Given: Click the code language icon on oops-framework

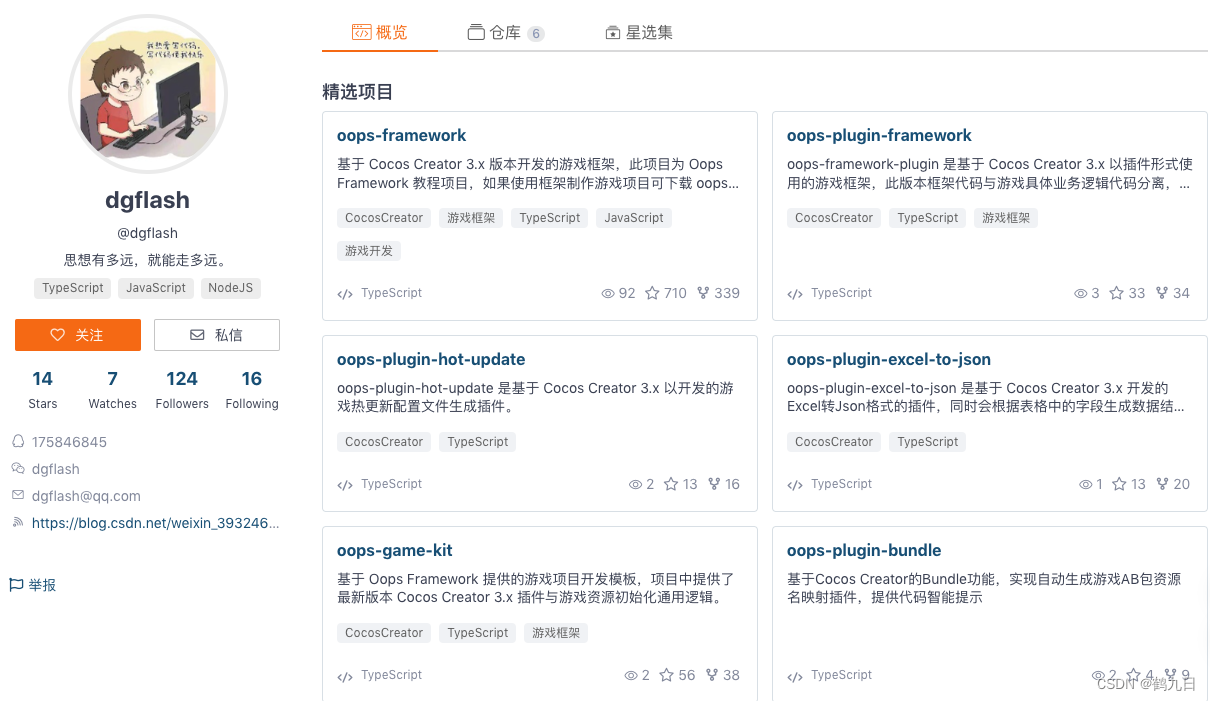Looking at the screenshot, I should pos(345,294).
